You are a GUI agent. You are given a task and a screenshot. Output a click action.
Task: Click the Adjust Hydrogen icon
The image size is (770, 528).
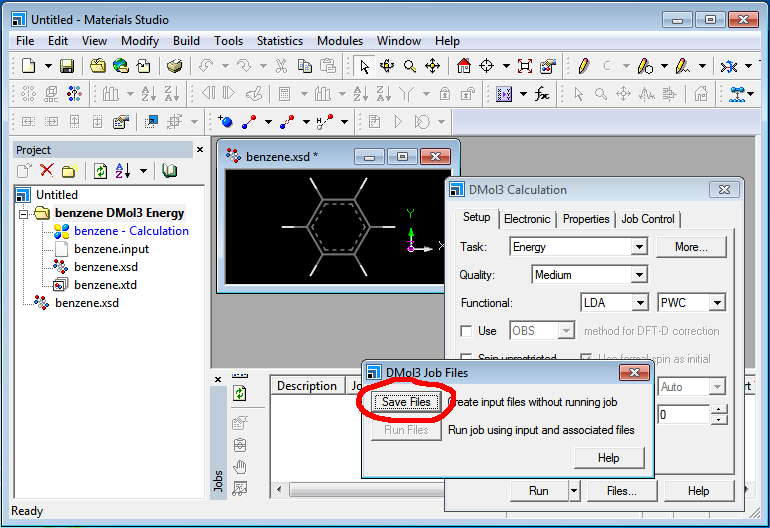pos(325,121)
